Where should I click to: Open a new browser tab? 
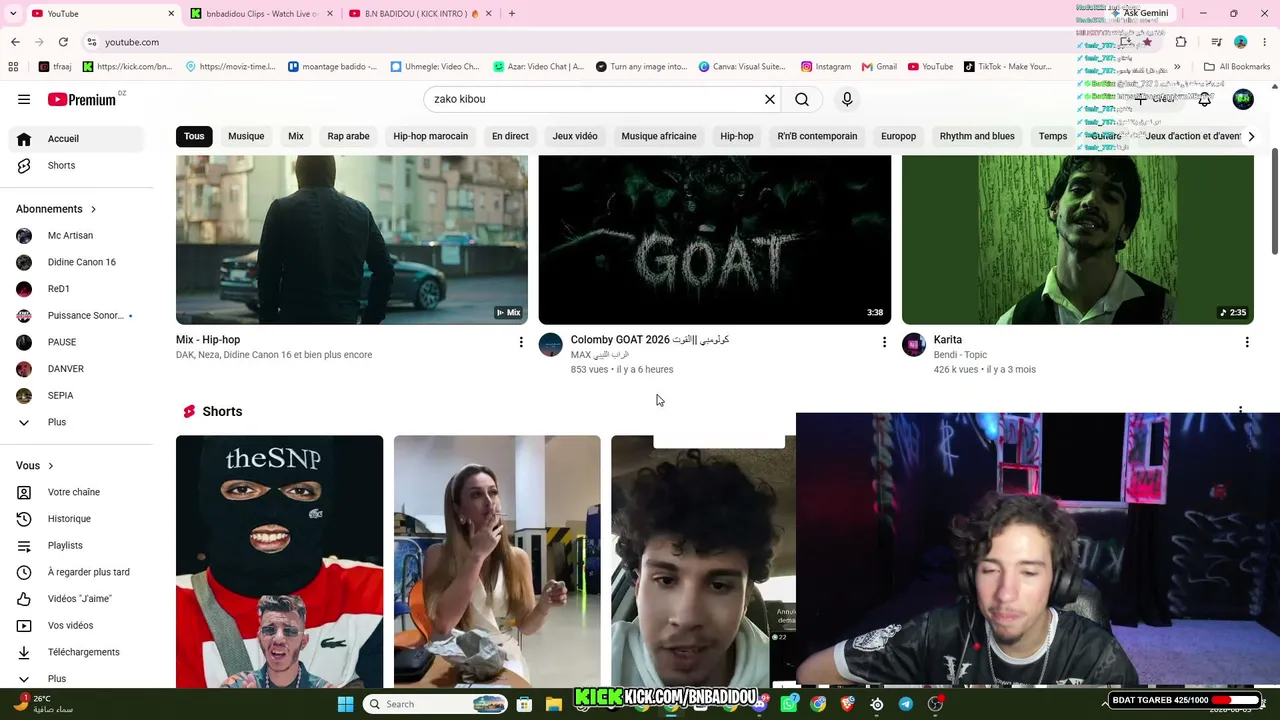click(512, 13)
